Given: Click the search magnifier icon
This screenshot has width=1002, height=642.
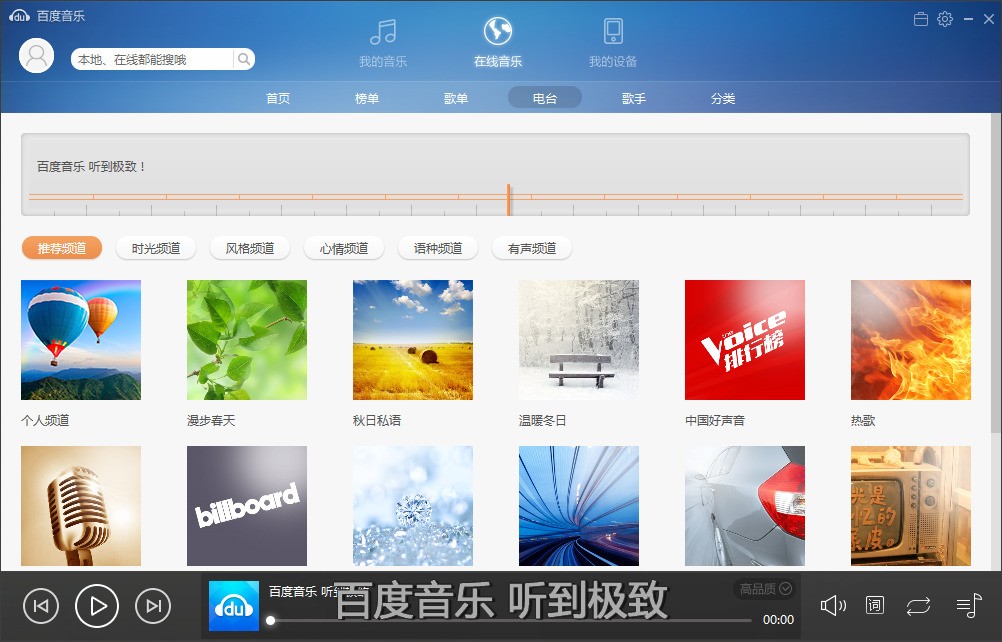Looking at the screenshot, I should [243, 59].
